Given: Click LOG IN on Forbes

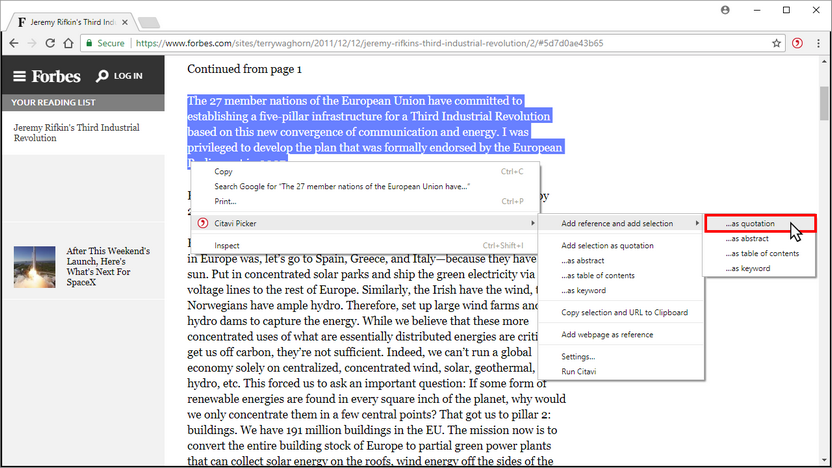Looking at the screenshot, I should pyautogui.click(x=128, y=76).
